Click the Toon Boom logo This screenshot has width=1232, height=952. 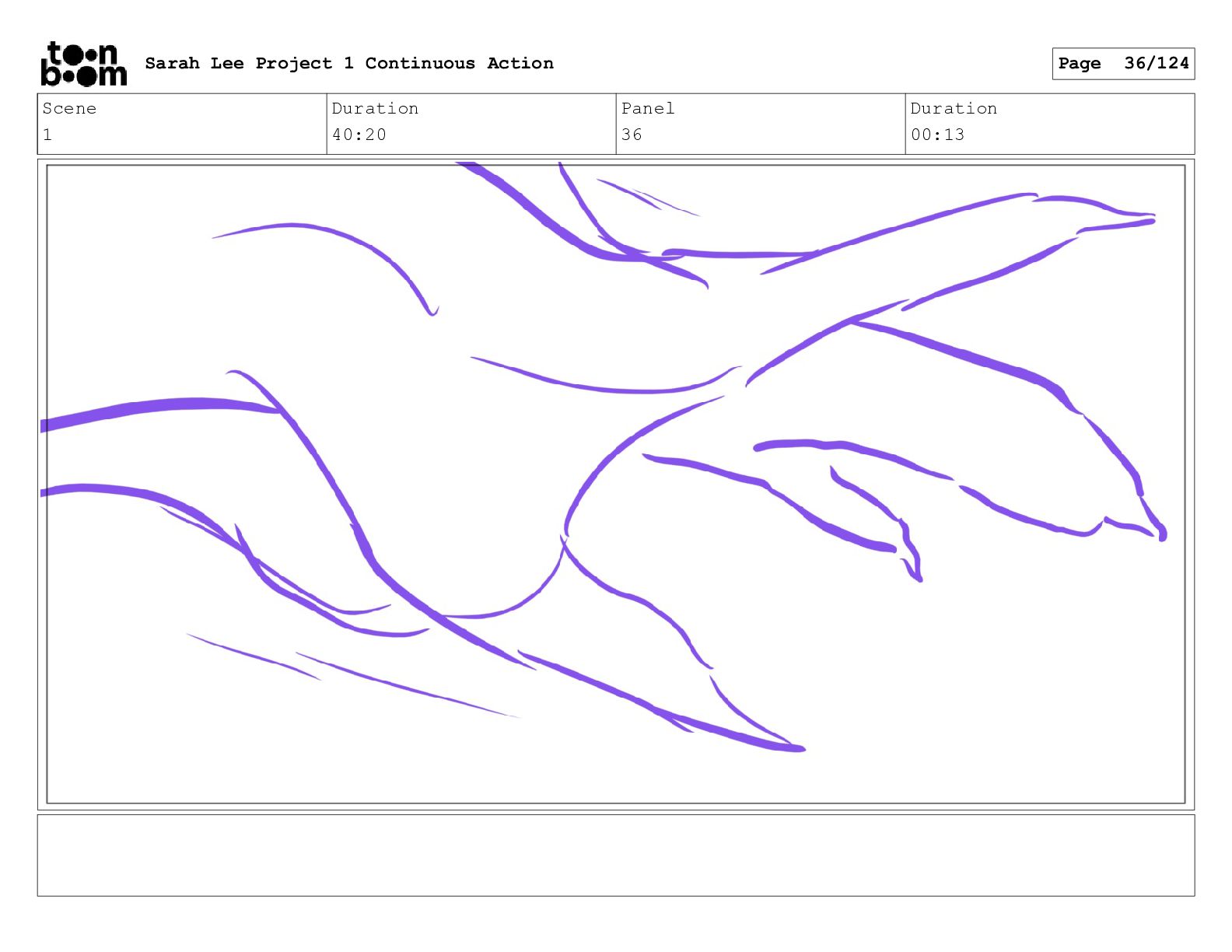[x=83, y=64]
